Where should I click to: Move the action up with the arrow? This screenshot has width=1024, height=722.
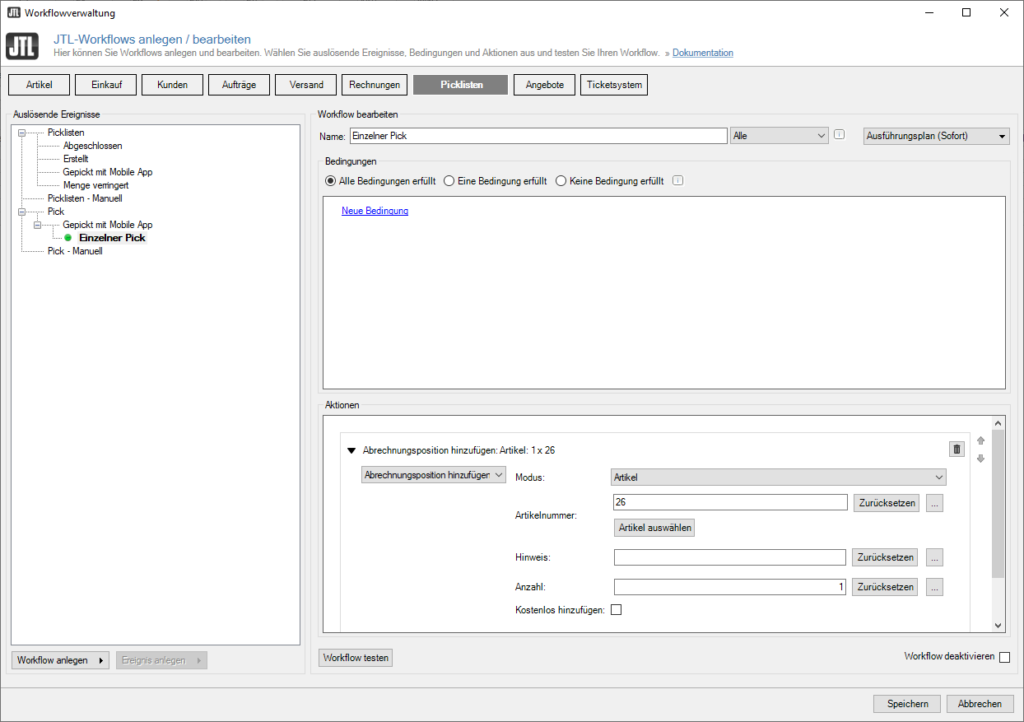tap(980, 441)
